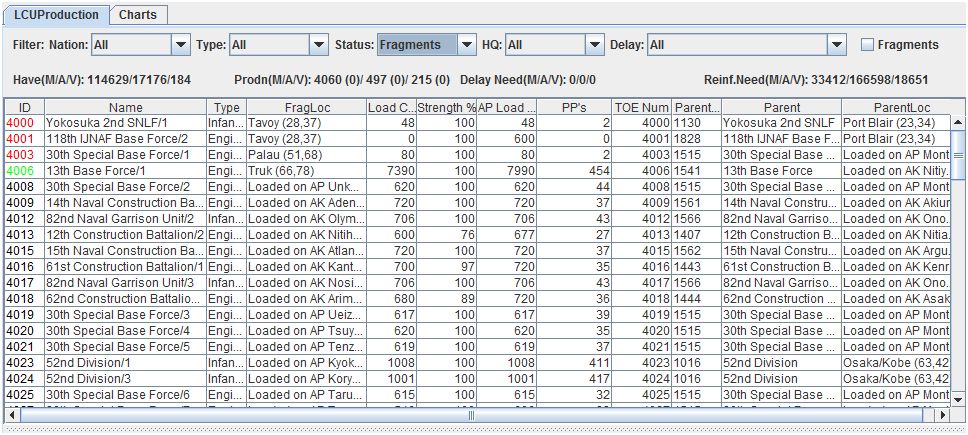Select row 82nd Naval Garrison Unit/3
Image resolution: width=968 pixels, height=435 pixels.
point(477,283)
